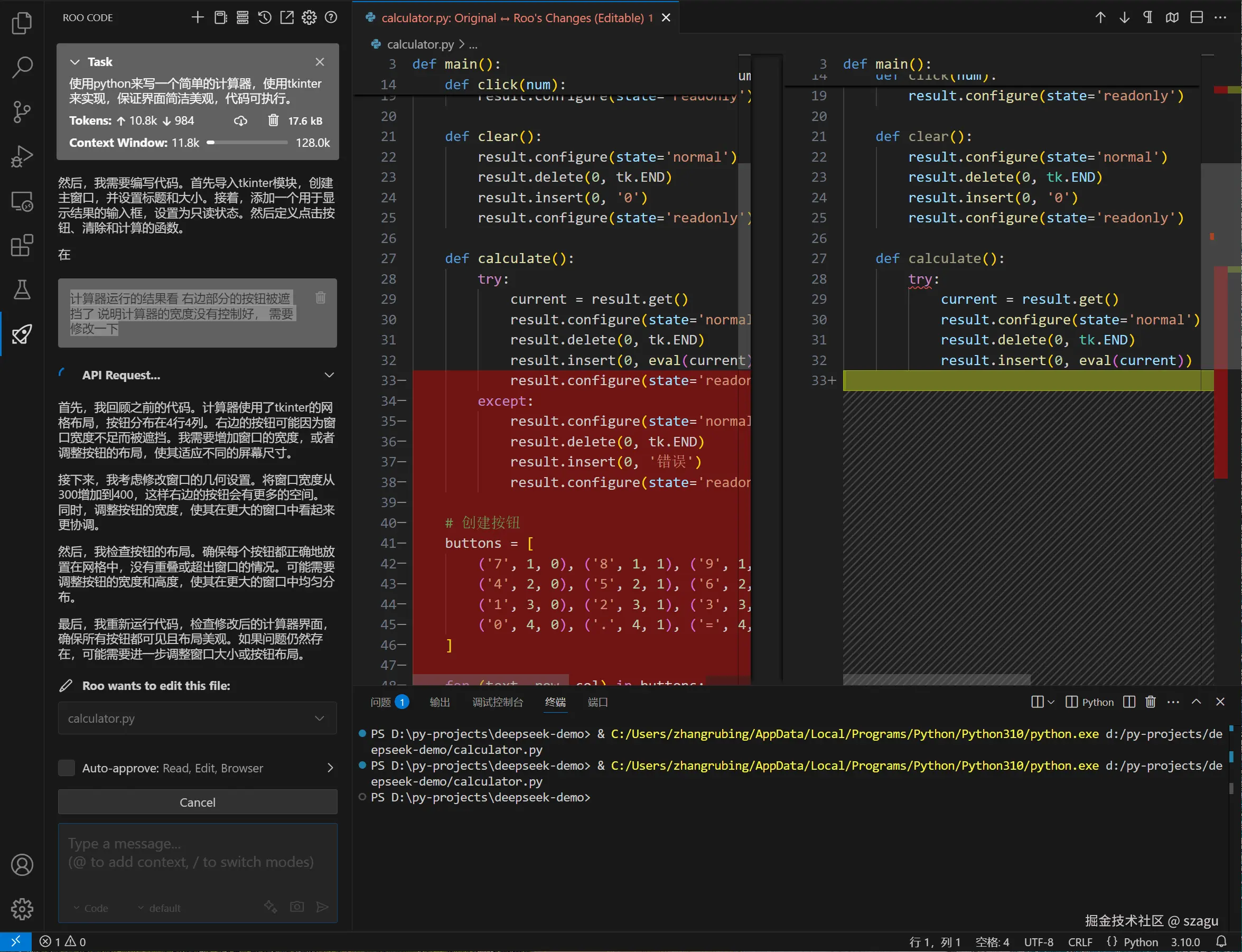This screenshot has height=952, width=1242.
Task: Enable the Auto-approve checkbox
Action: [x=67, y=768]
